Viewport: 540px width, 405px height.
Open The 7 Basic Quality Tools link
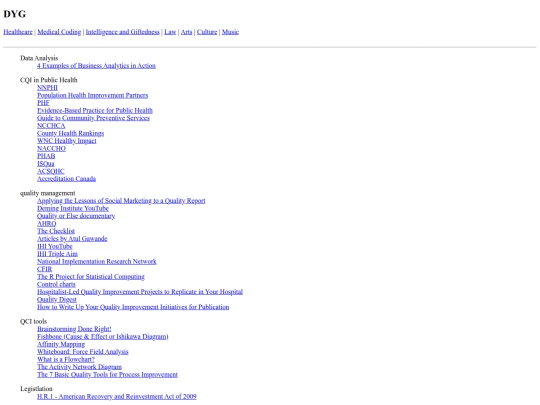pyautogui.click(x=107, y=374)
